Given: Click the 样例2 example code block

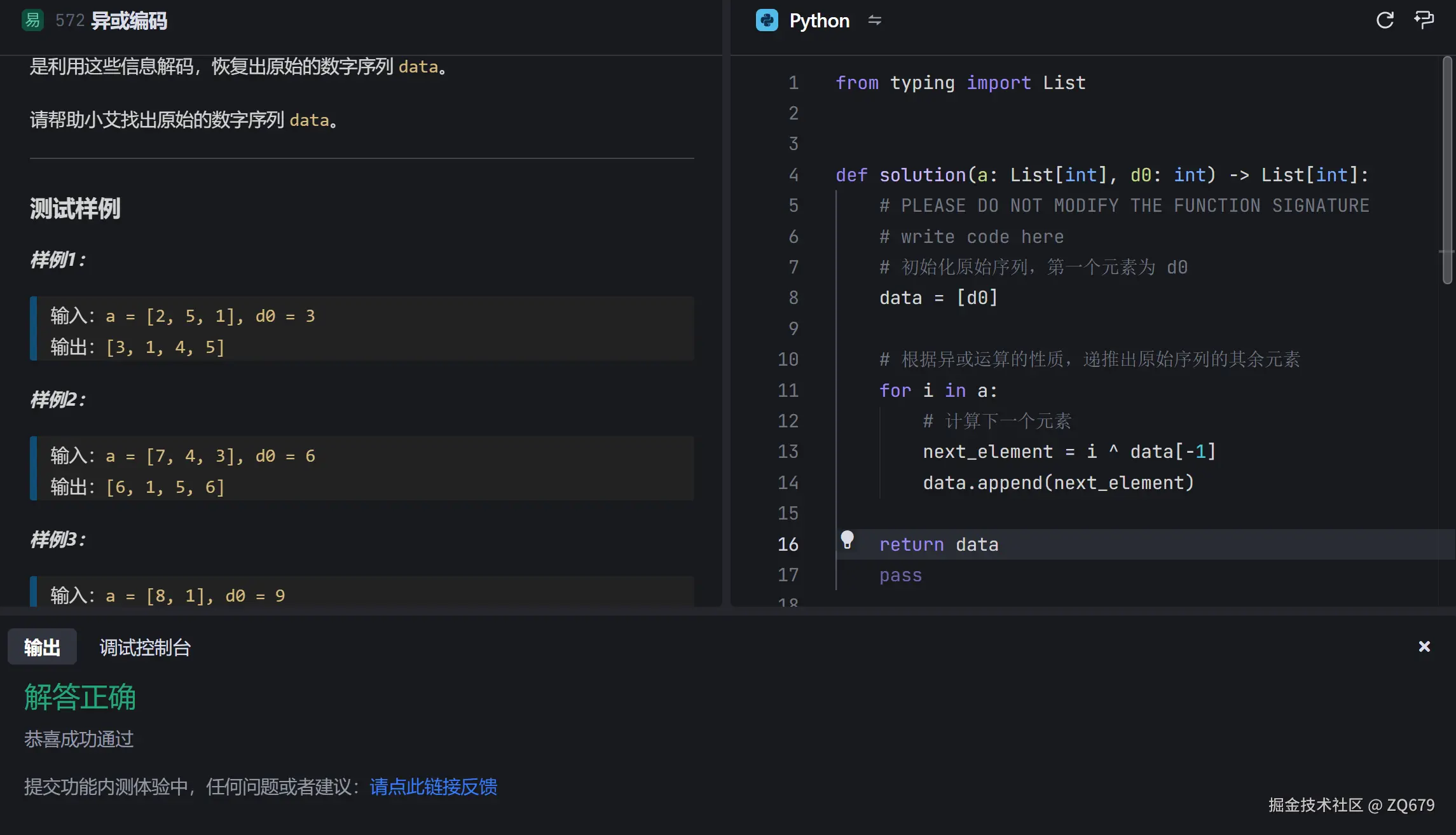Looking at the screenshot, I should pos(362,469).
